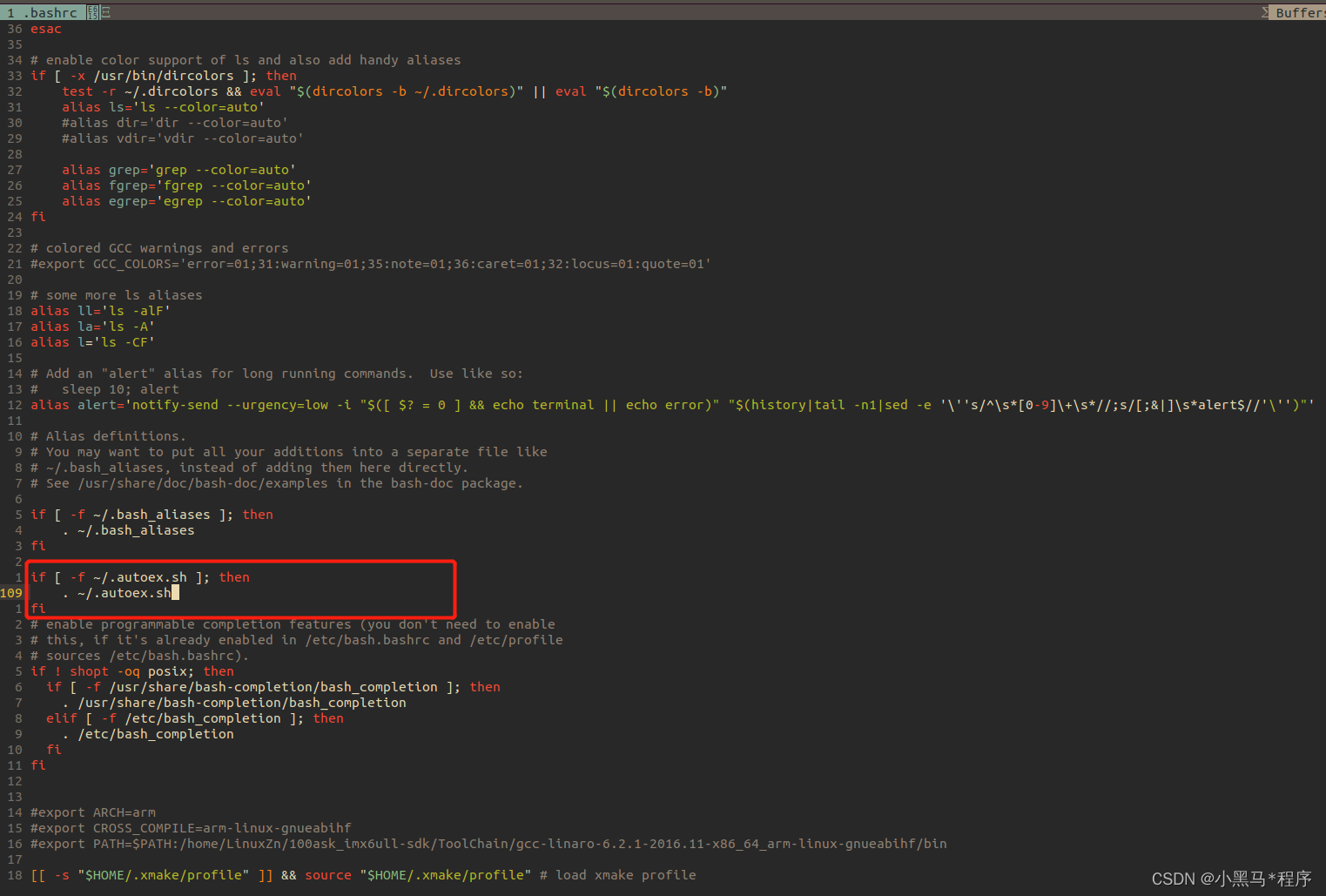1326x896 pixels.
Task: Click line alias egrep='egrep --color=auto'
Action: pos(186,201)
